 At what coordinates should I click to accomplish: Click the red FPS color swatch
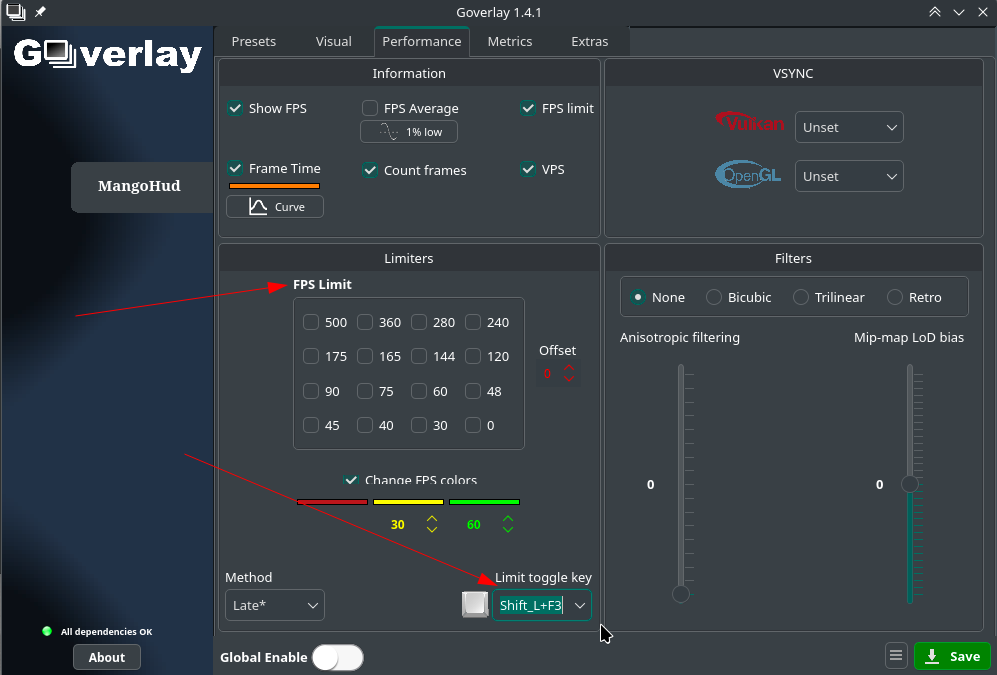[x=333, y=502]
